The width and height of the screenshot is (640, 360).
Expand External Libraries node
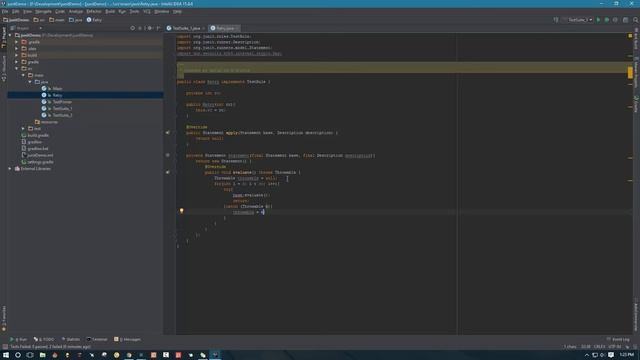(10, 169)
